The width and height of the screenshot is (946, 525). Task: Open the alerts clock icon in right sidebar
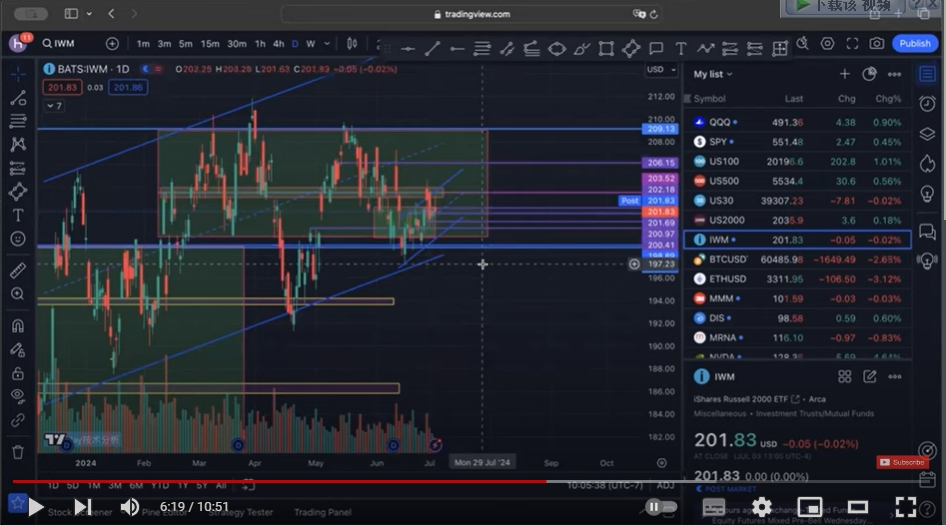pos(927,104)
